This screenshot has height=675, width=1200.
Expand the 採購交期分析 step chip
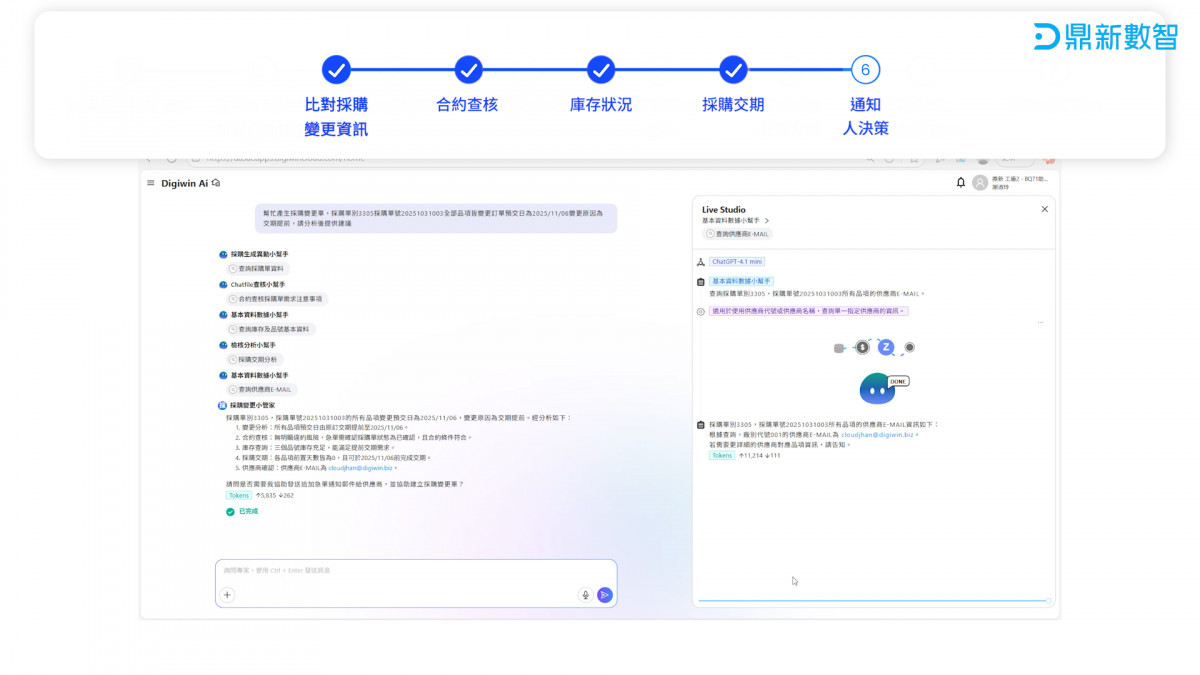pos(256,359)
